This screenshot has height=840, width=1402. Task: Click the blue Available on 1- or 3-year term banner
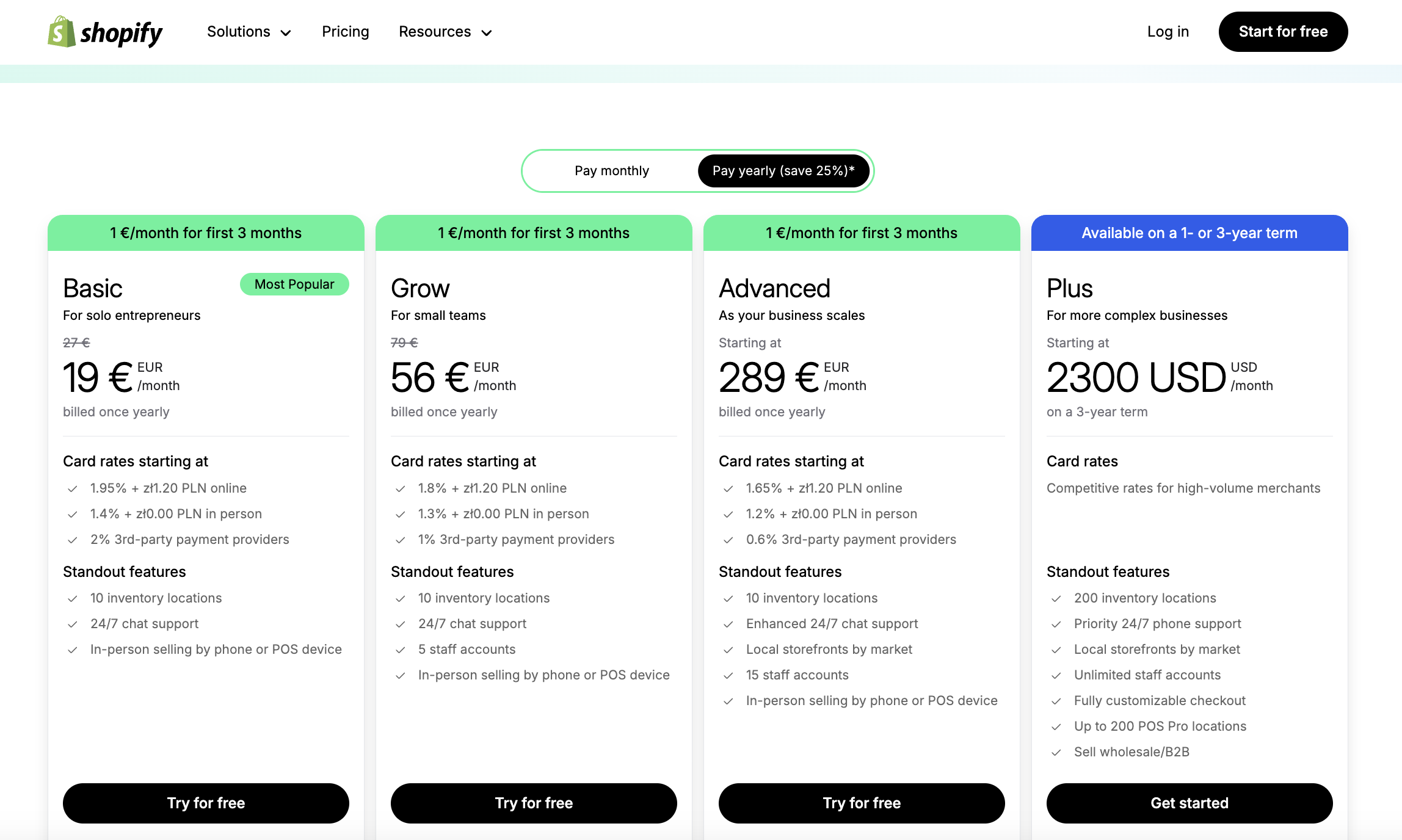[x=1189, y=233]
